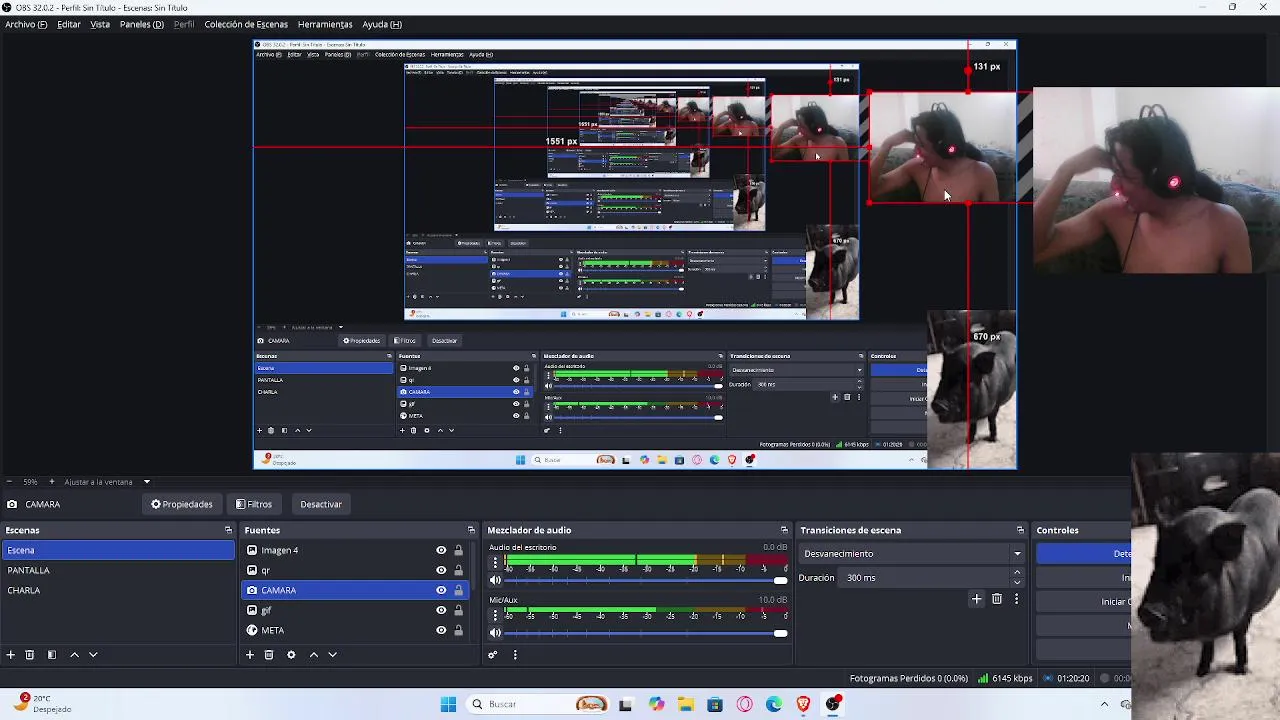Add a scene transition with plus
This screenshot has height=720, width=1280.
coord(977,599)
